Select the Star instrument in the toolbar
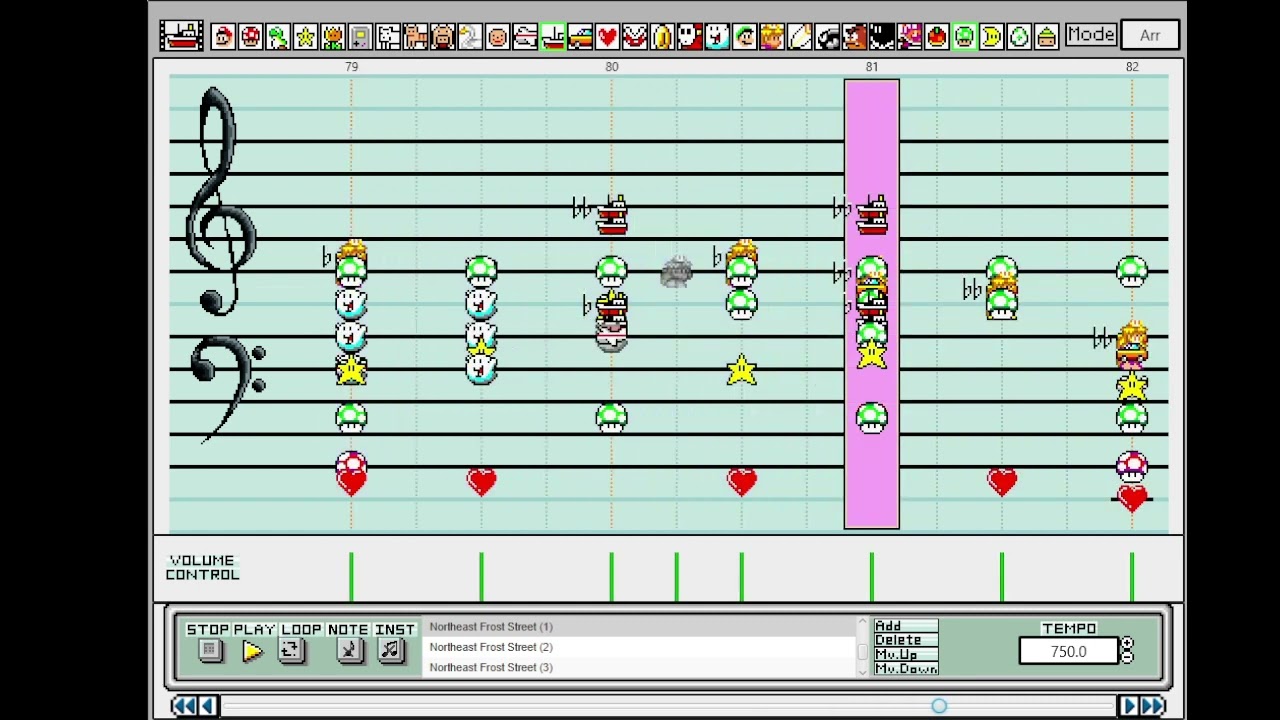 [305, 36]
